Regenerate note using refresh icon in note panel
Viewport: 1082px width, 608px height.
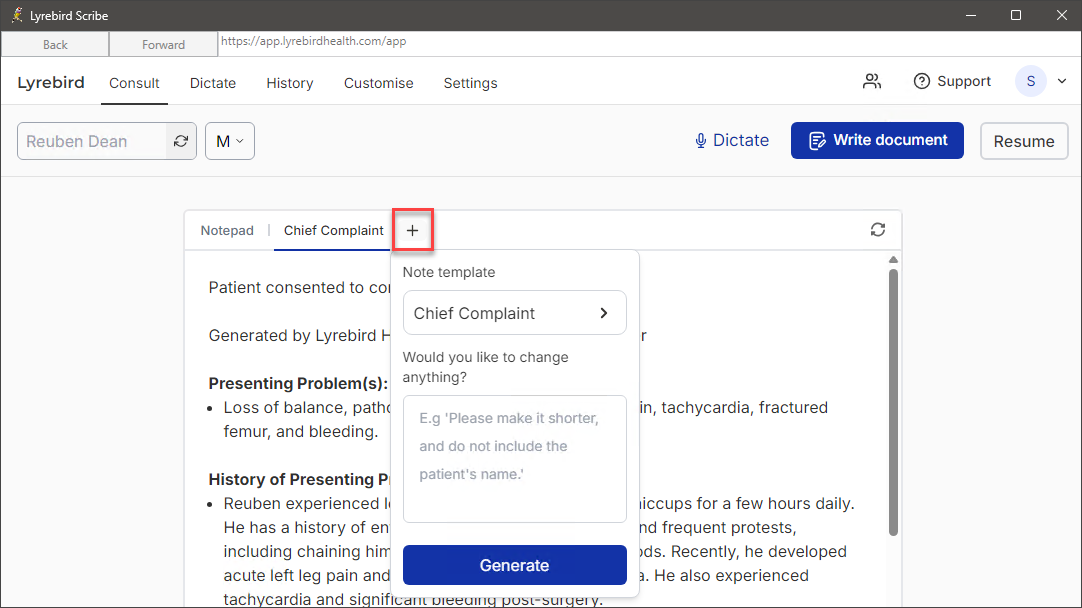(877, 230)
